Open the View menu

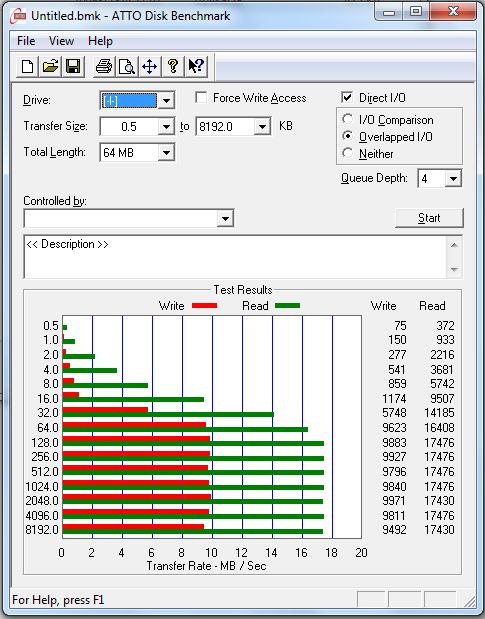tap(61, 41)
